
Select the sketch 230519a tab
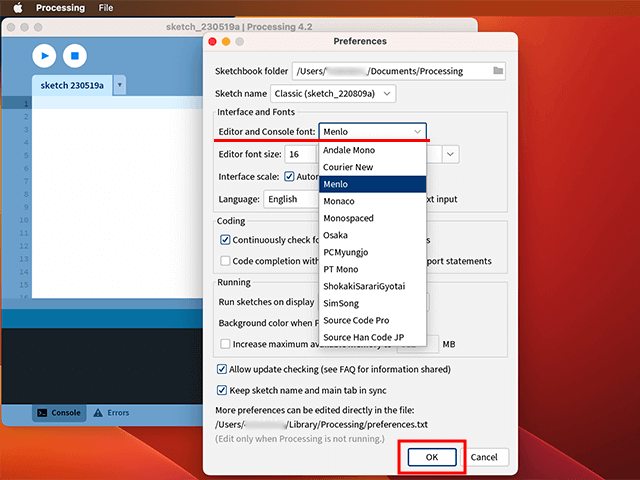[72, 85]
